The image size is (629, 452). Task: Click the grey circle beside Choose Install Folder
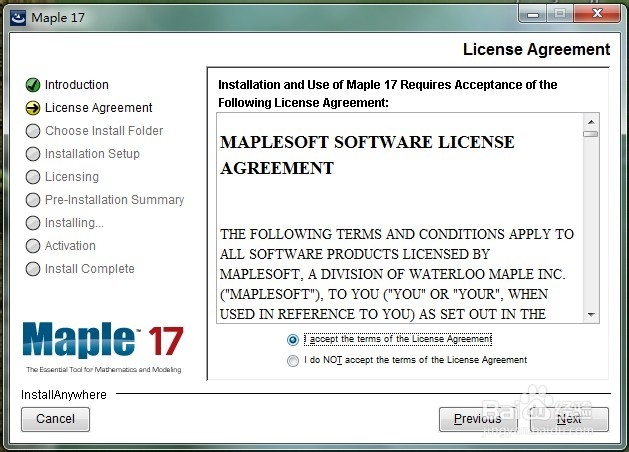(x=32, y=131)
